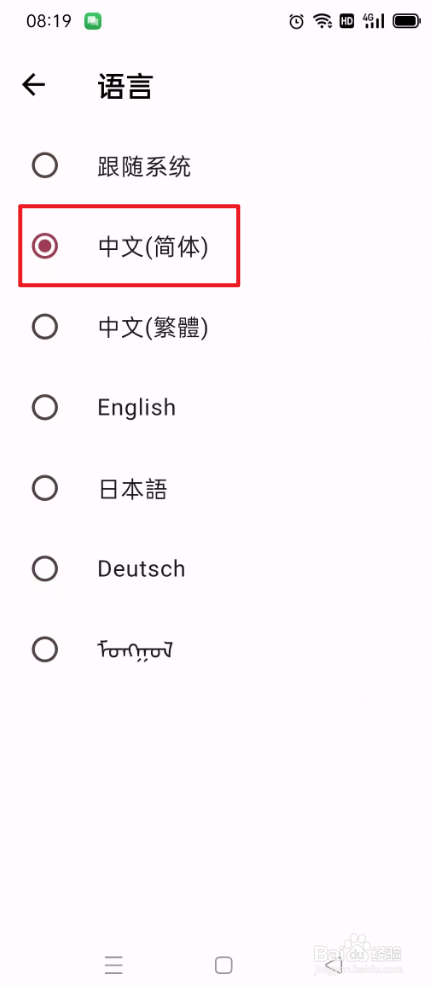Select the Mongolian script radio button
The image size is (431, 987).
click(x=45, y=649)
